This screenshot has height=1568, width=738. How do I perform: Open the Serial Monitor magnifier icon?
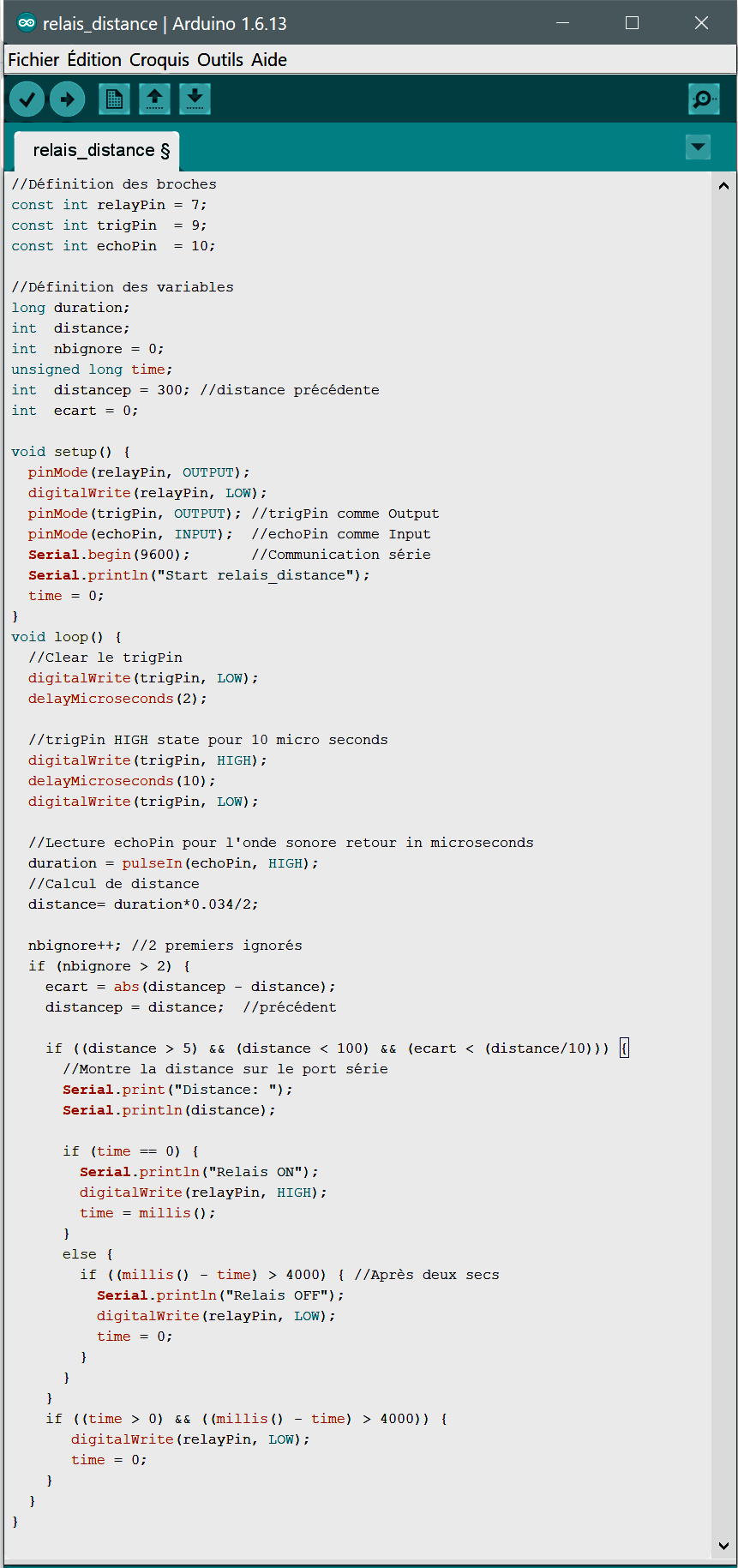click(704, 99)
